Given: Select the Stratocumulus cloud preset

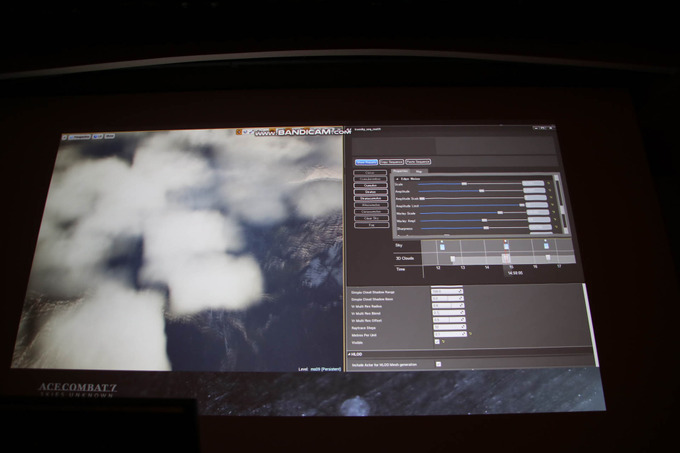Looking at the screenshot, I should (371, 199).
